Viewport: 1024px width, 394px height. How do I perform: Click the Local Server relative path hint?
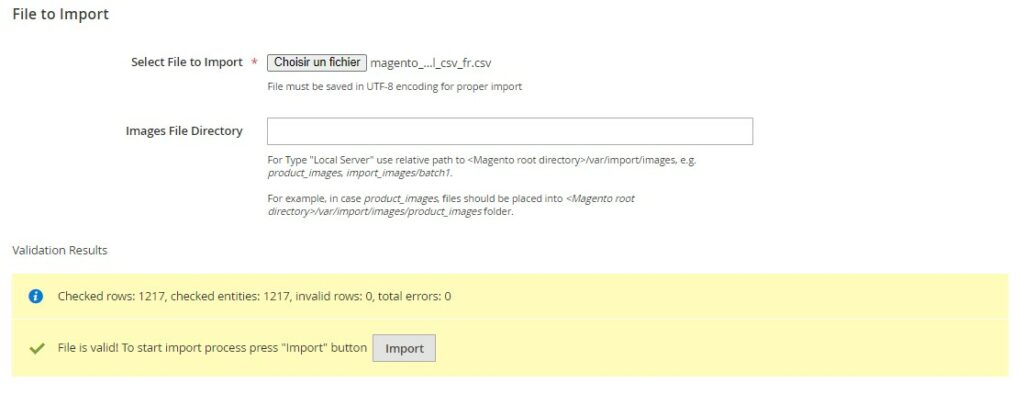(482, 159)
